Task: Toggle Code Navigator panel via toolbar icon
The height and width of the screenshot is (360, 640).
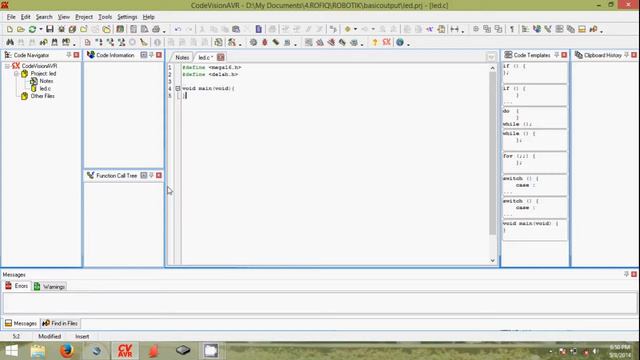Action: point(525,29)
